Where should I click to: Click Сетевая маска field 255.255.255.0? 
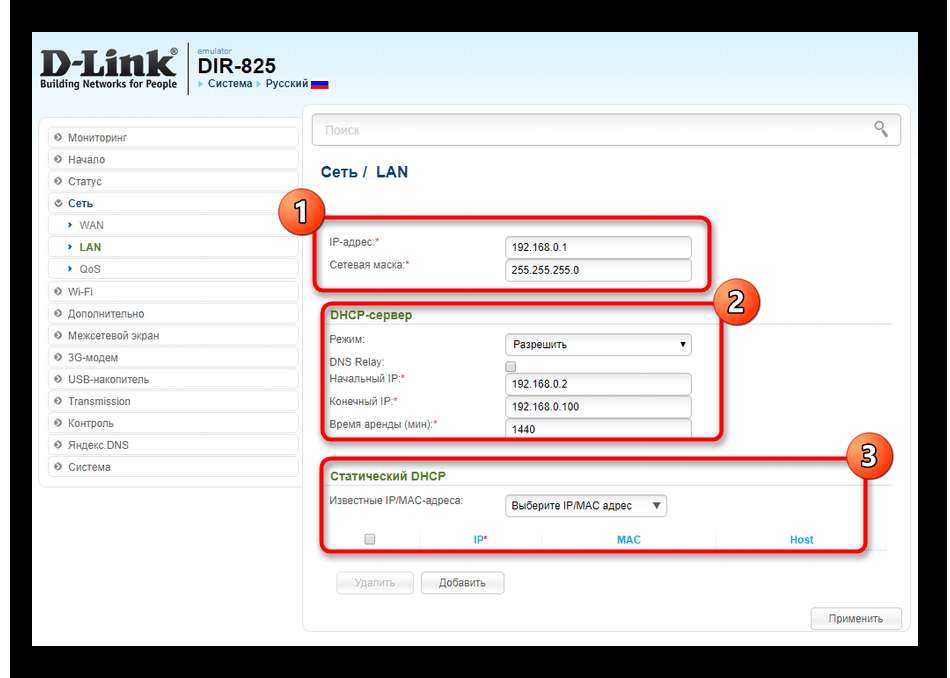pos(598,270)
